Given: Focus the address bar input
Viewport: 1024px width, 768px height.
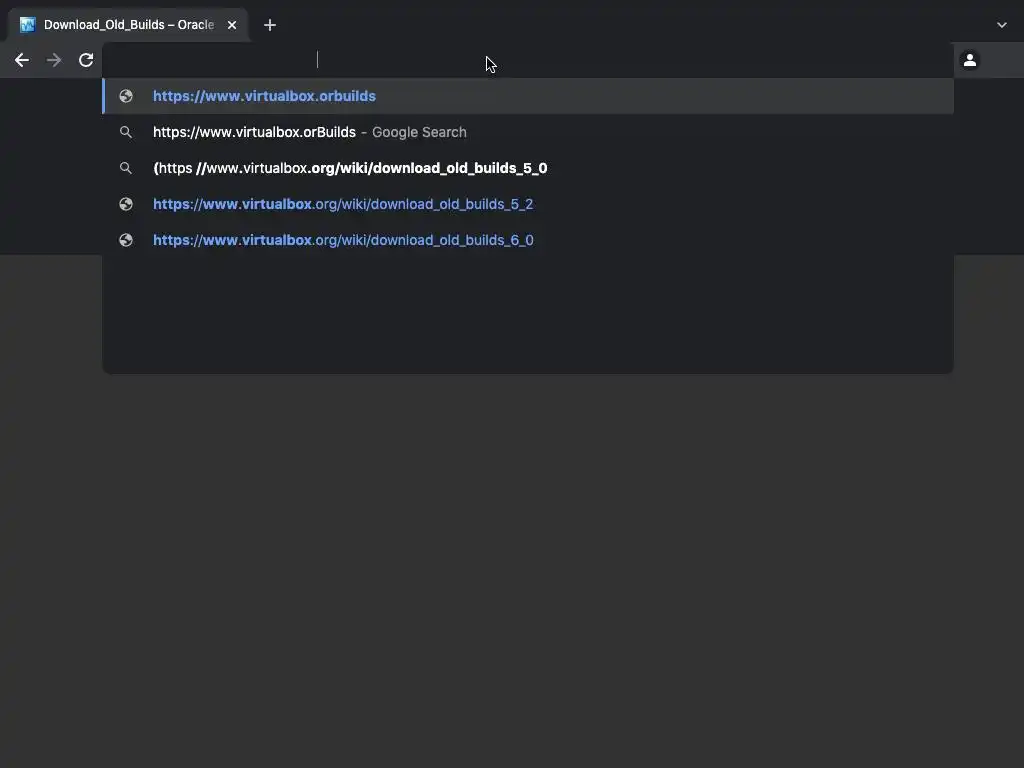Looking at the screenshot, I should 528,60.
